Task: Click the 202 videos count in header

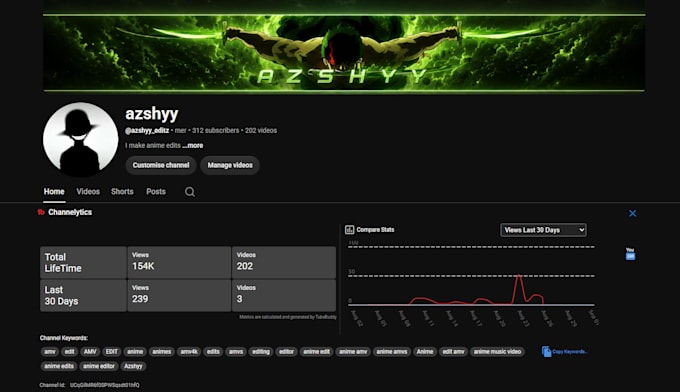Action: click(261, 131)
